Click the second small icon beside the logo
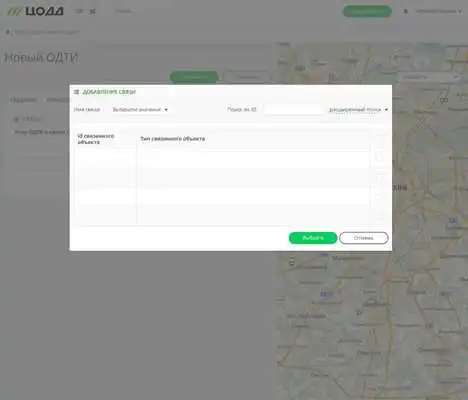This screenshot has width=468, height=400. [x=92, y=11]
